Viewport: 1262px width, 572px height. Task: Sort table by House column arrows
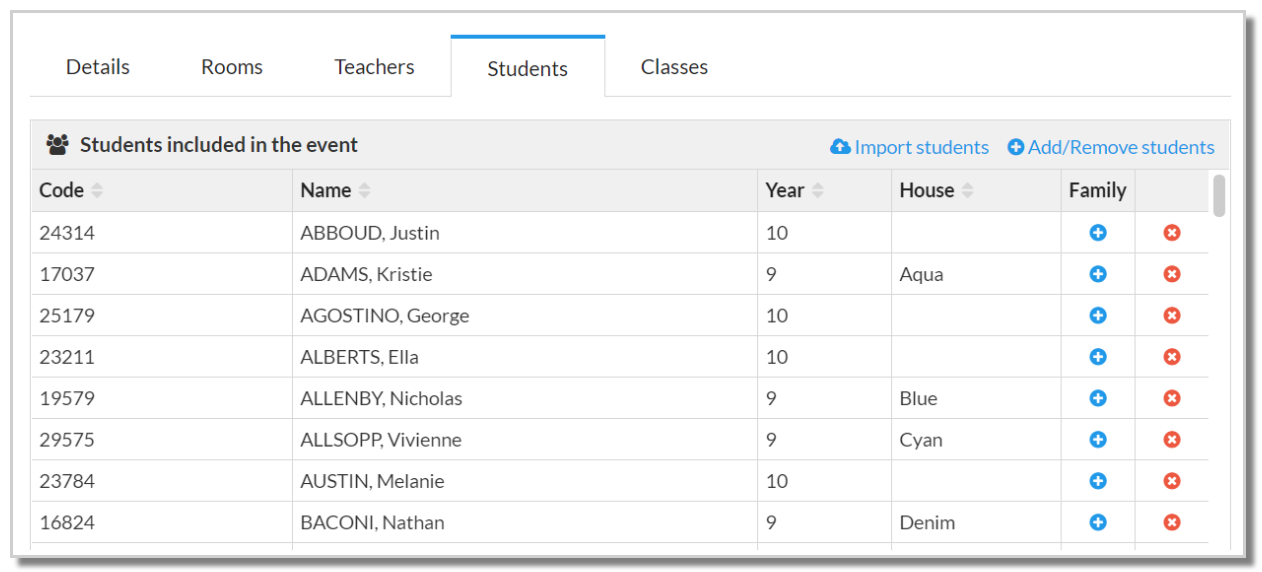point(967,191)
